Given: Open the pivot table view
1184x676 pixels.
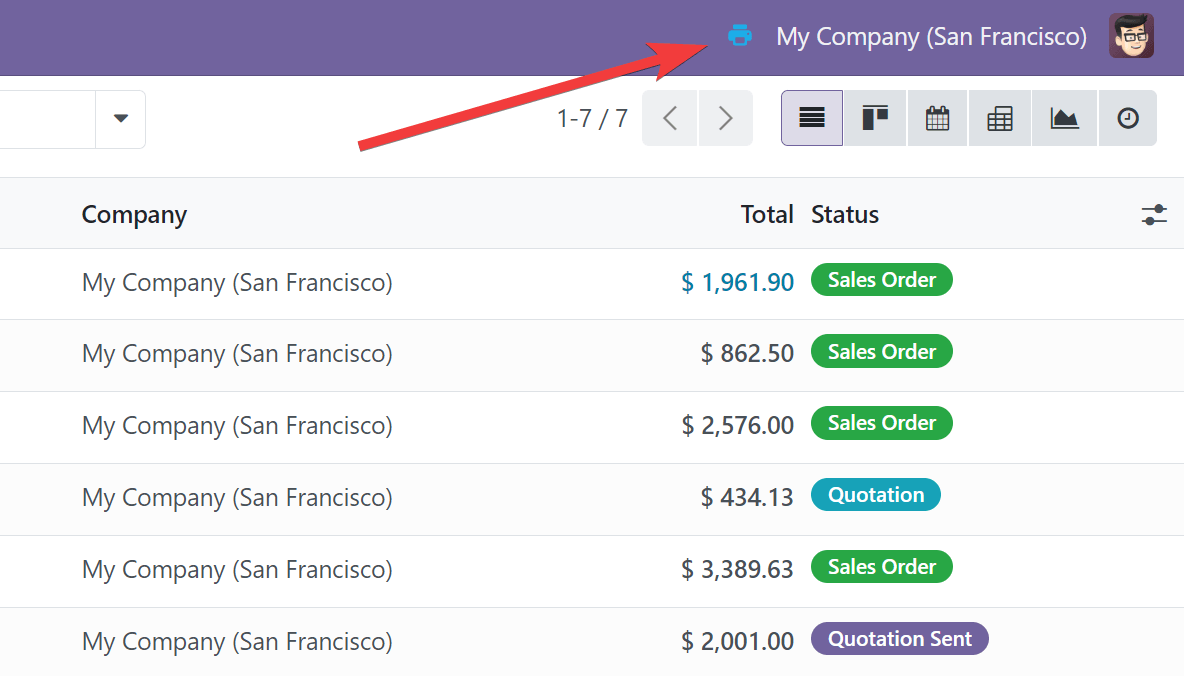Looking at the screenshot, I should 999,118.
